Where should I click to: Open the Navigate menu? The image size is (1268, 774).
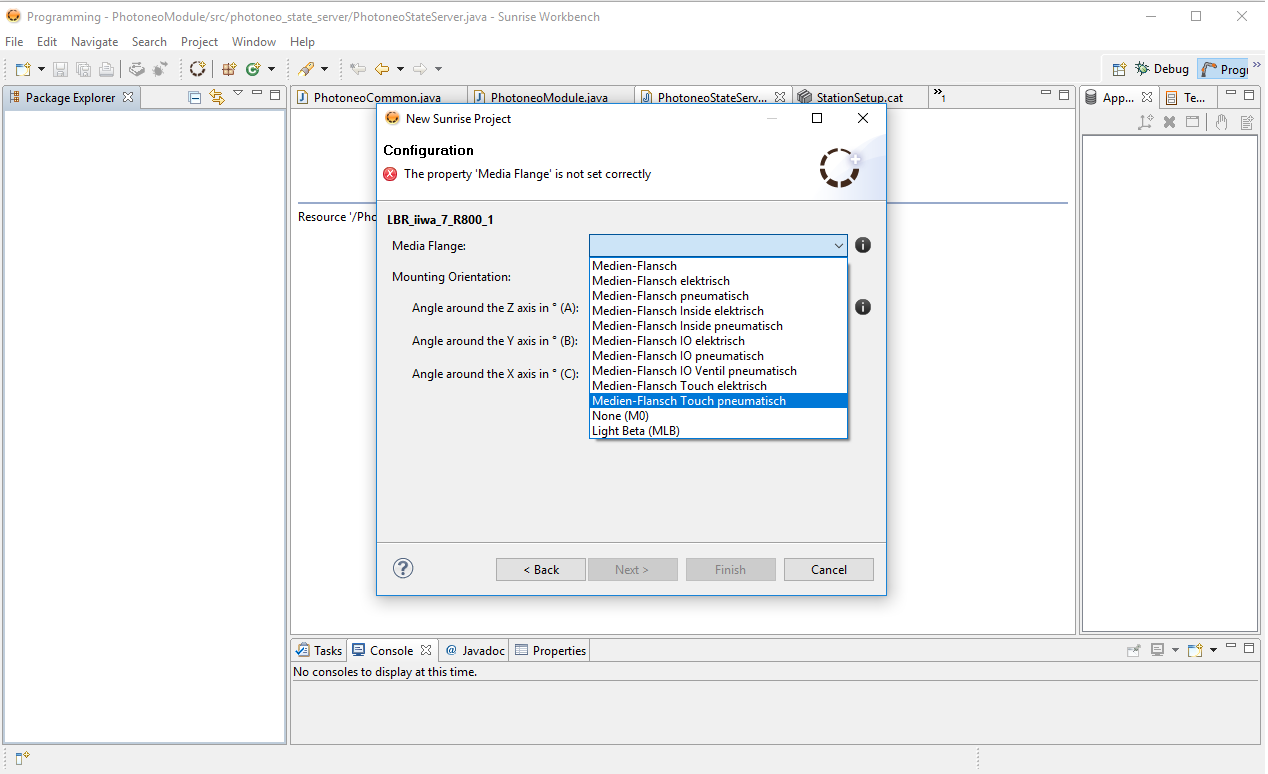coord(94,42)
